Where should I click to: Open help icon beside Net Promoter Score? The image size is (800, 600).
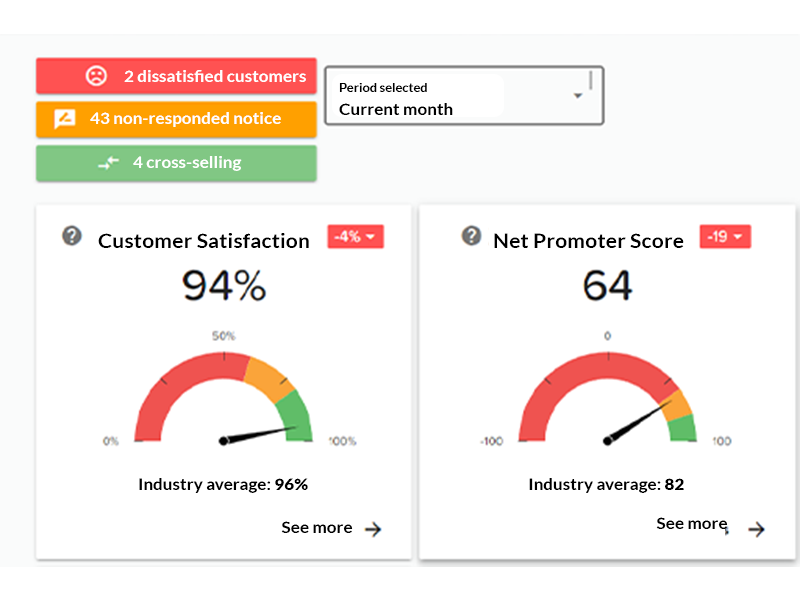[472, 235]
